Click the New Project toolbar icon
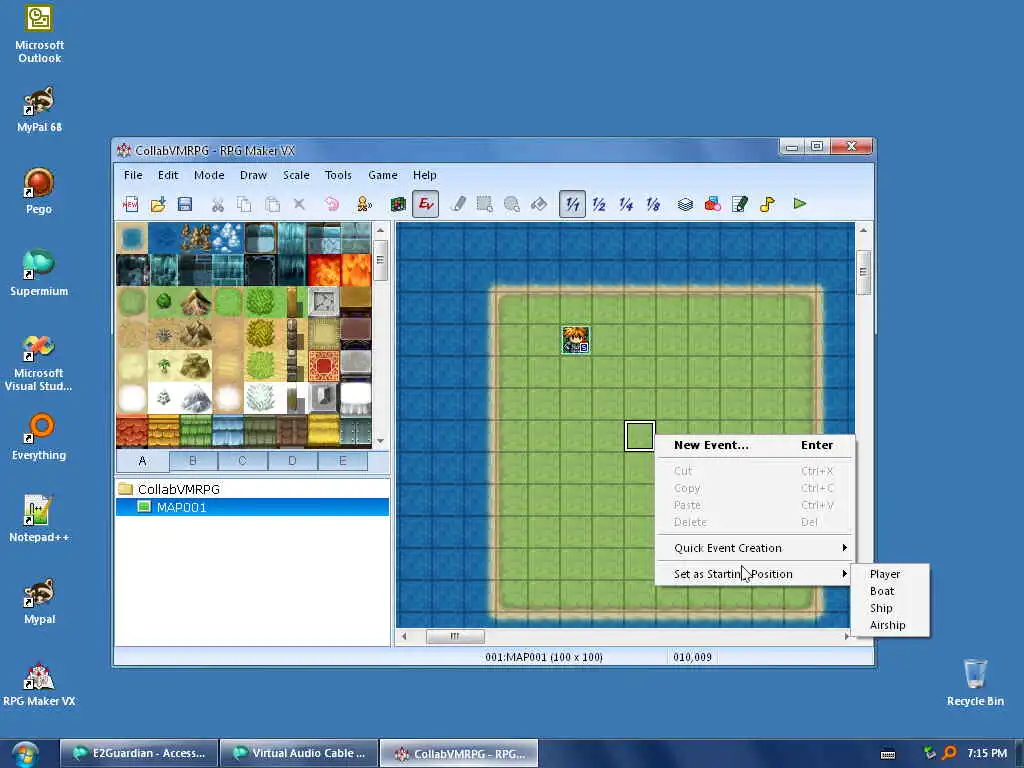This screenshot has width=1024, height=768. (130, 204)
